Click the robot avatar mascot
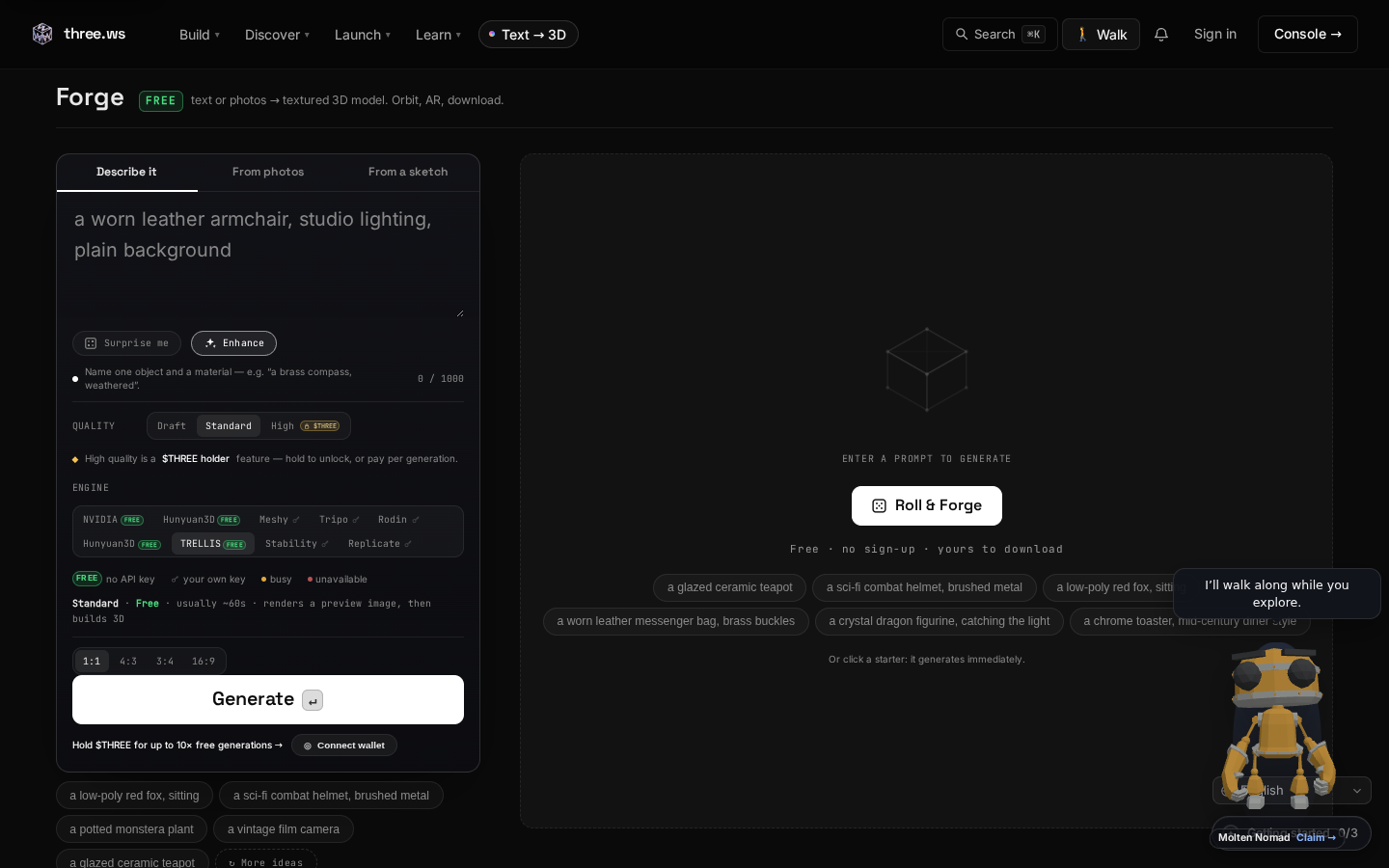The height and width of the screenshot is (868, 1389). coord(1277,725)
